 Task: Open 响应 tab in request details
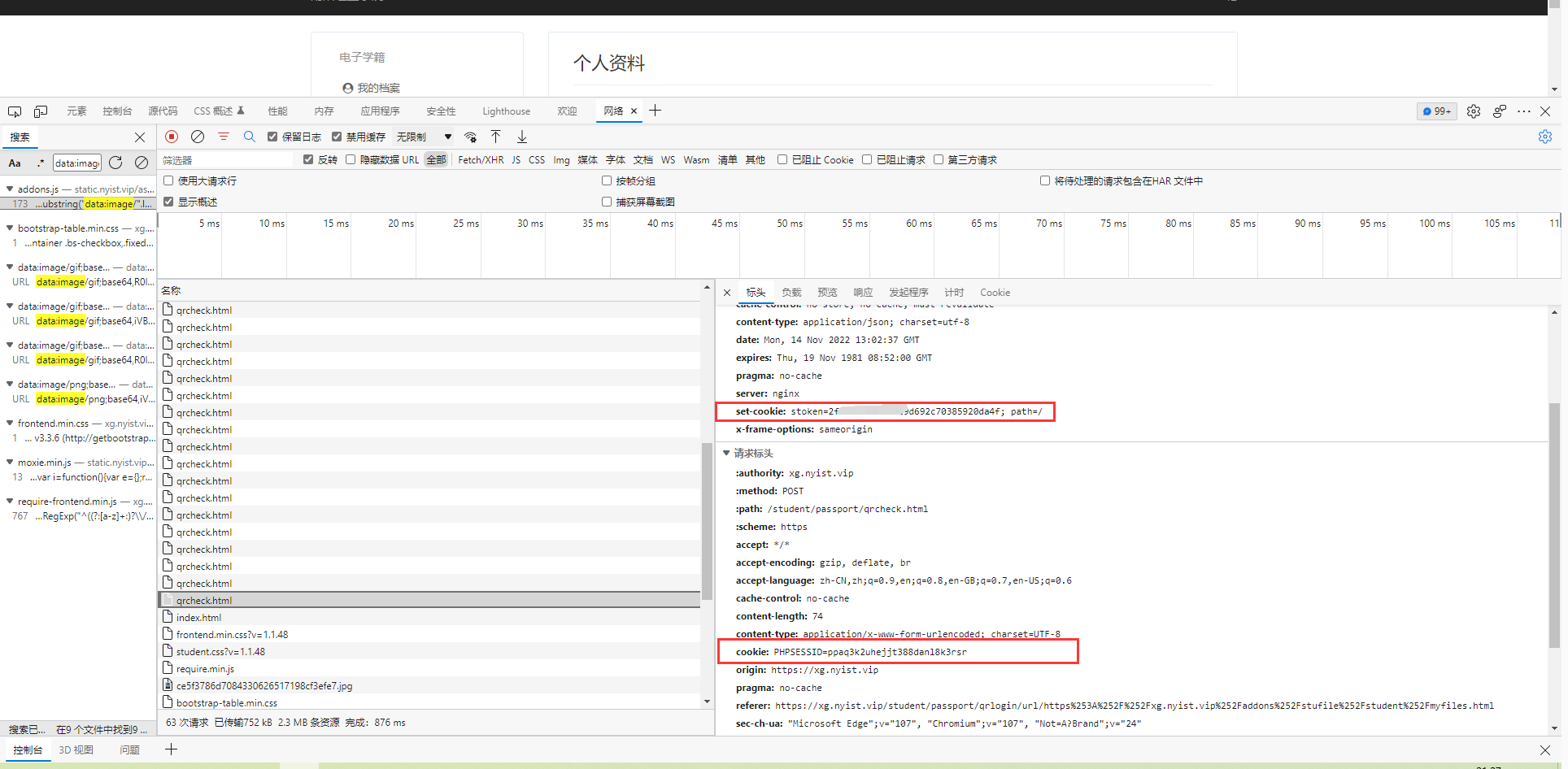tap(863, 293)
